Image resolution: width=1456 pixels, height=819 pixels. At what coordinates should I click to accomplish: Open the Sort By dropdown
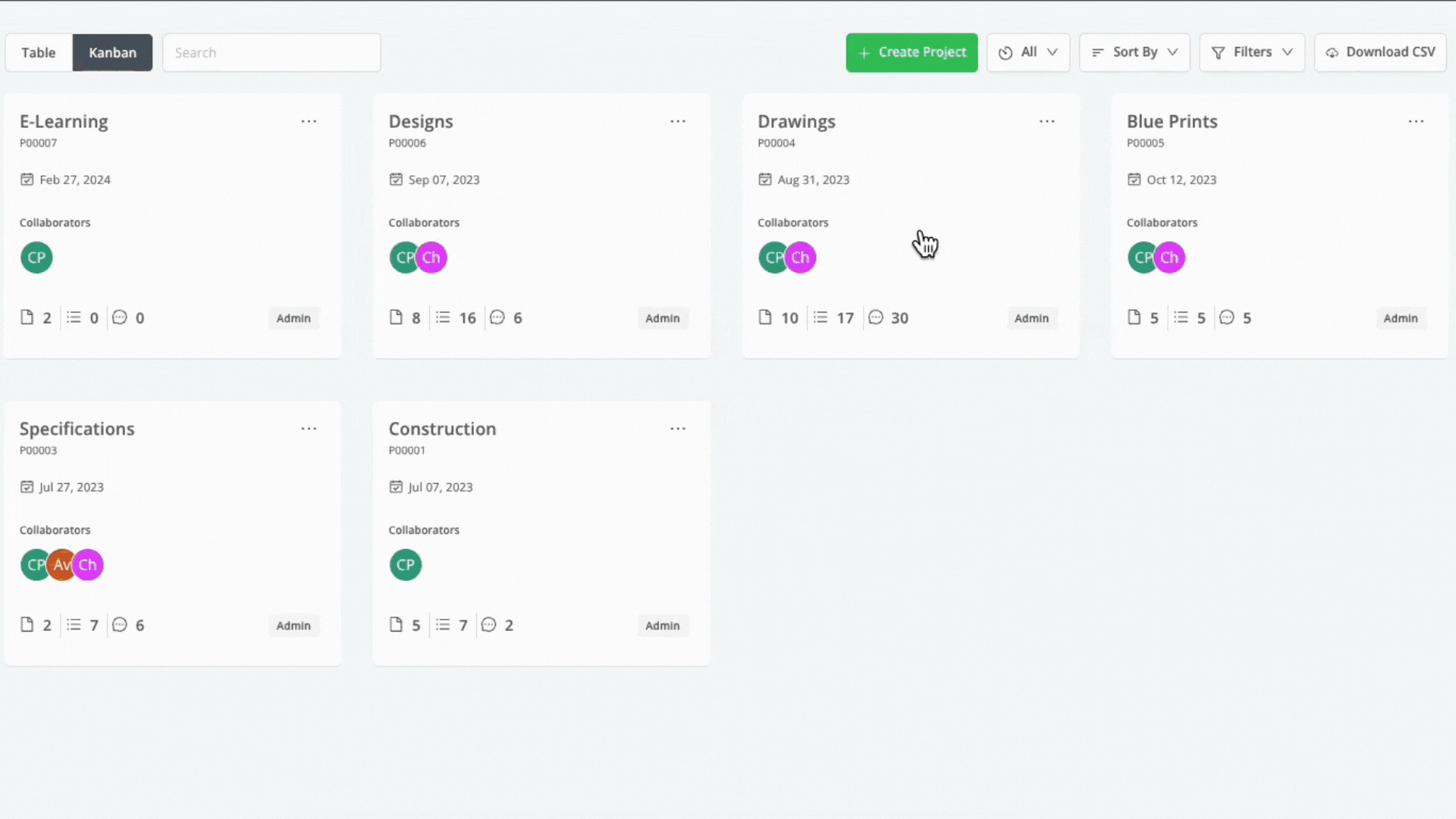[x=1134, y=52]
